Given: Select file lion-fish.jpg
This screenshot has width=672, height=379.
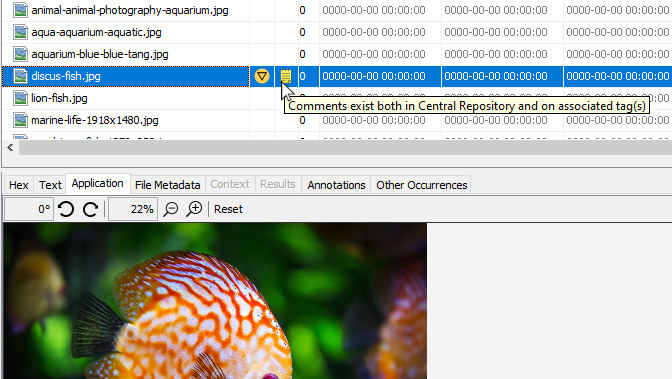Looking at the screenshot, I should 59,98.
